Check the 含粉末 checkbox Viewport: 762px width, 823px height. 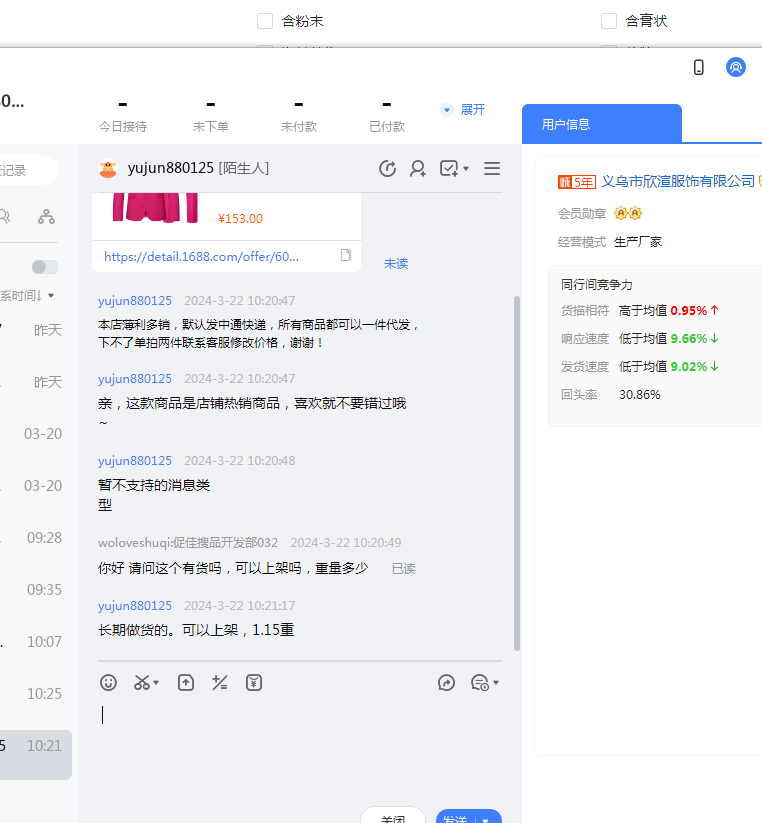[x=265, y=21]
